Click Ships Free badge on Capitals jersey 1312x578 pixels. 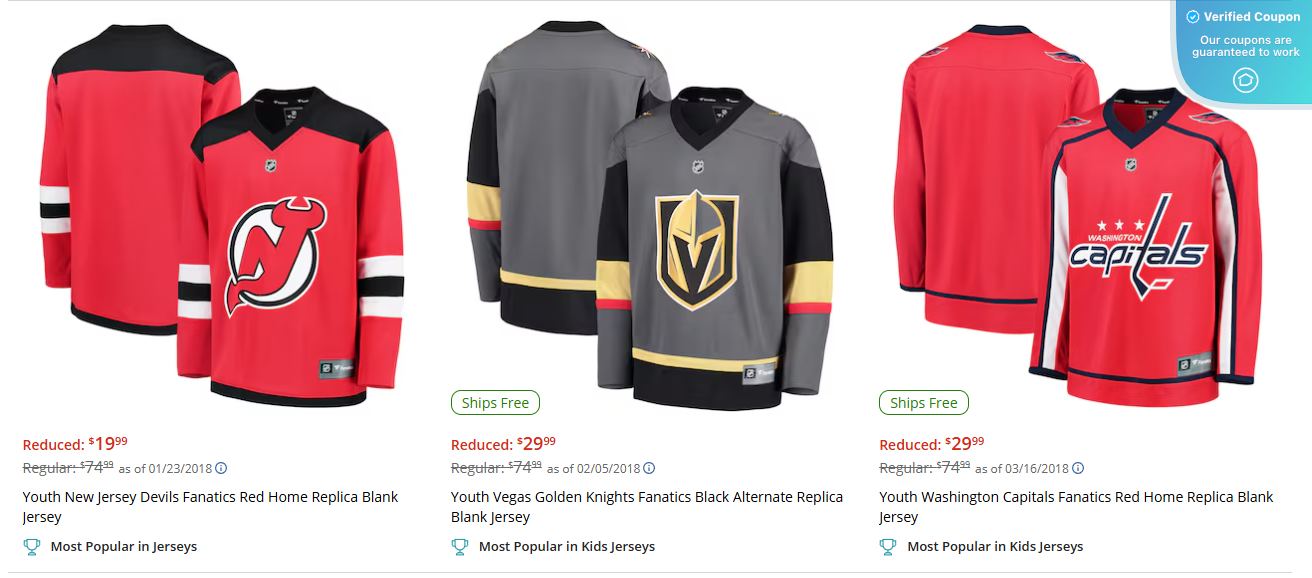click(x=923, y=402)
